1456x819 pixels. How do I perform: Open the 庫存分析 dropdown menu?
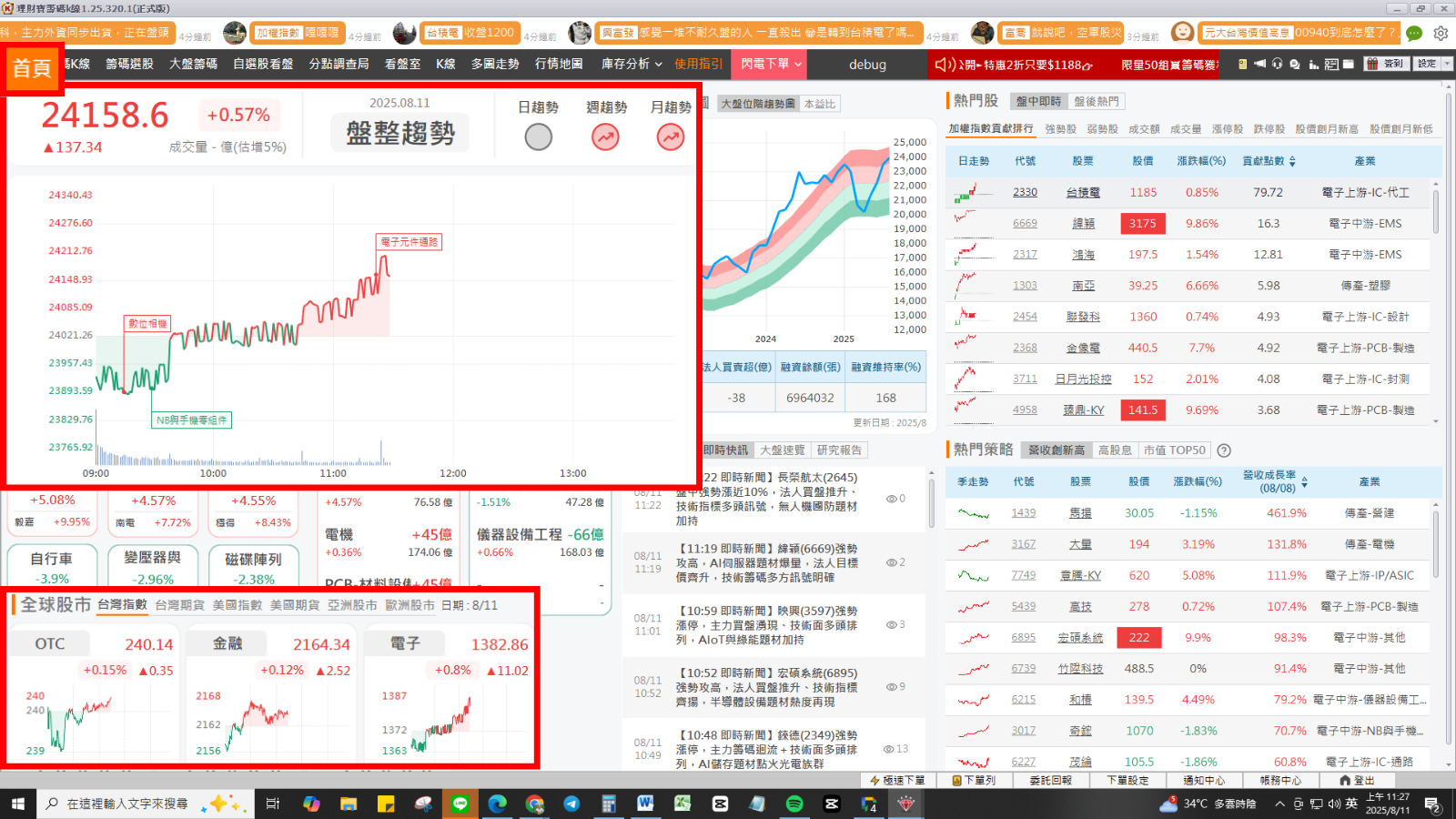pos(632,65)
